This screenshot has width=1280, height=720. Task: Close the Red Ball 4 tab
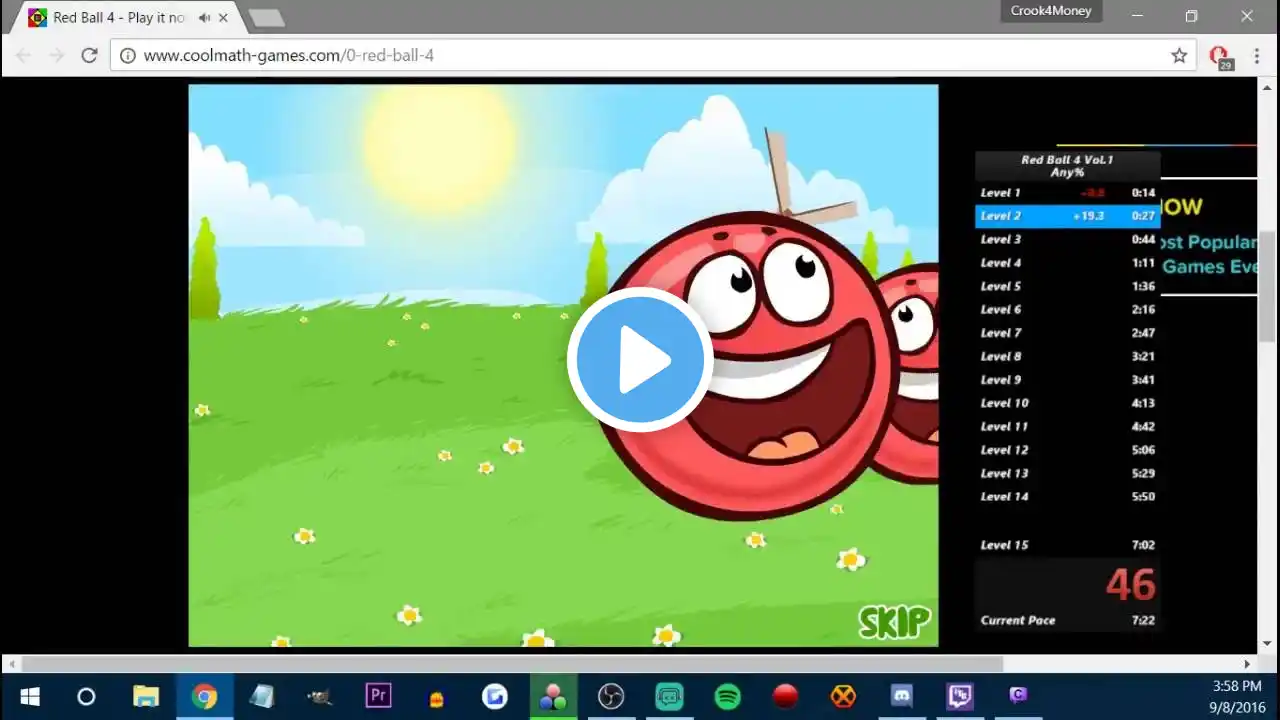click(x=224, y=18)
